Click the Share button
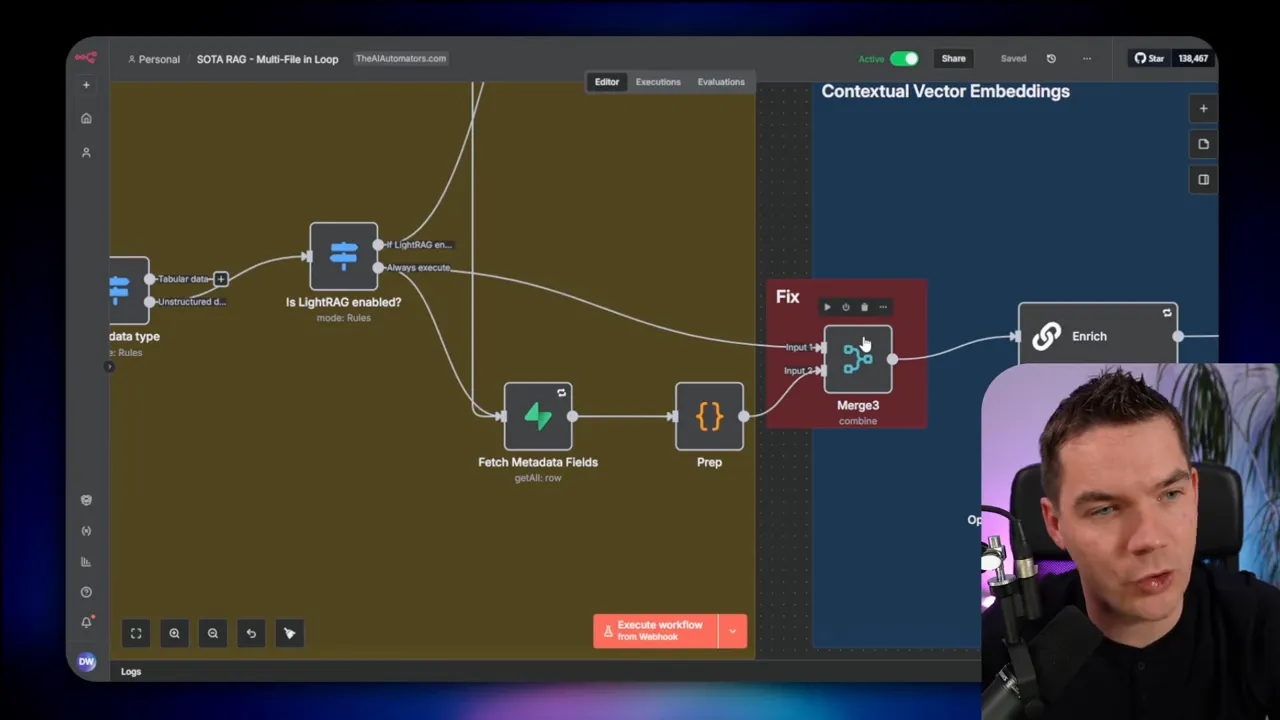 tap(953, 59)
